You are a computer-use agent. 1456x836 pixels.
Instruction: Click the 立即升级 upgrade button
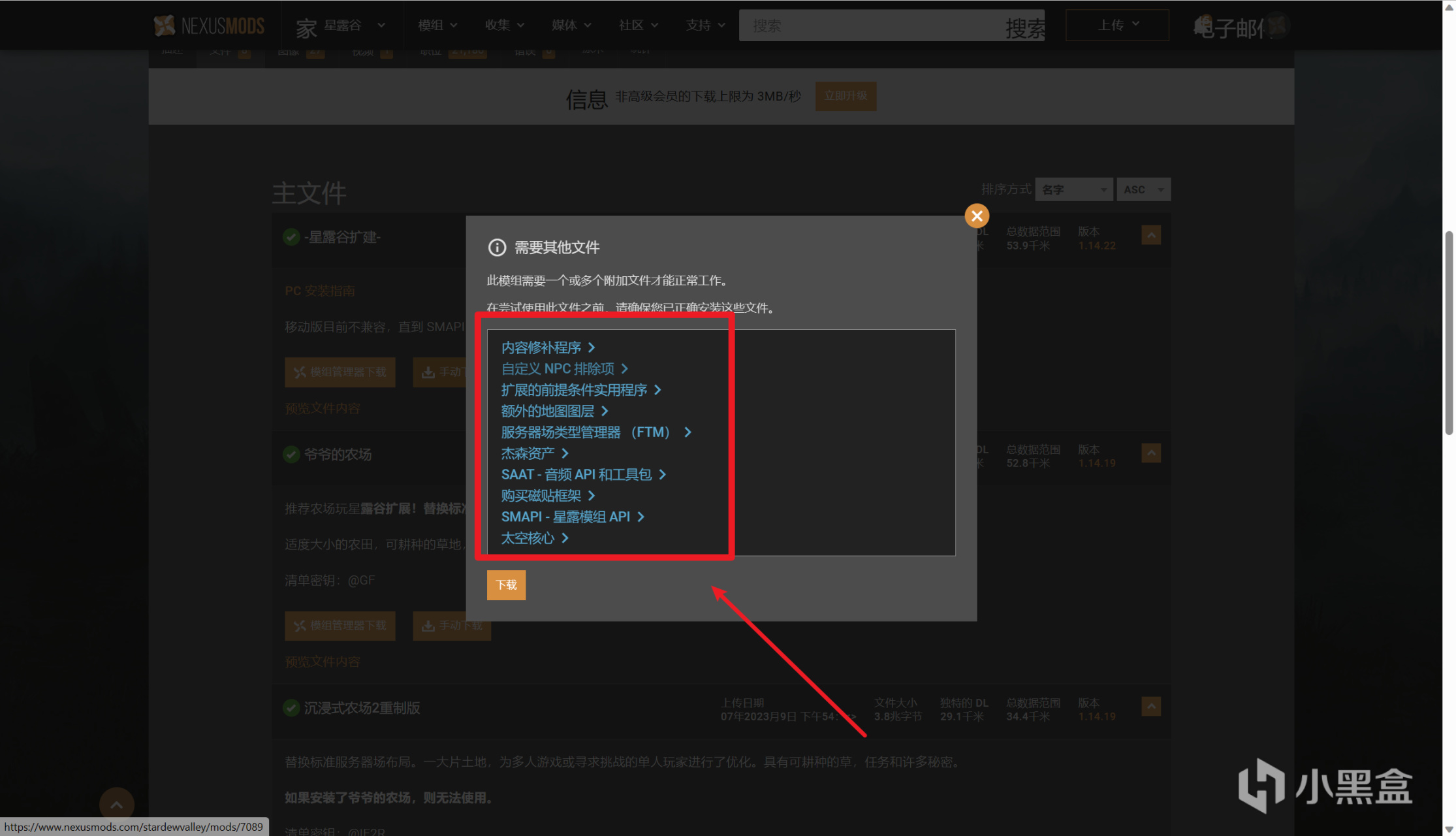point(846,96)
